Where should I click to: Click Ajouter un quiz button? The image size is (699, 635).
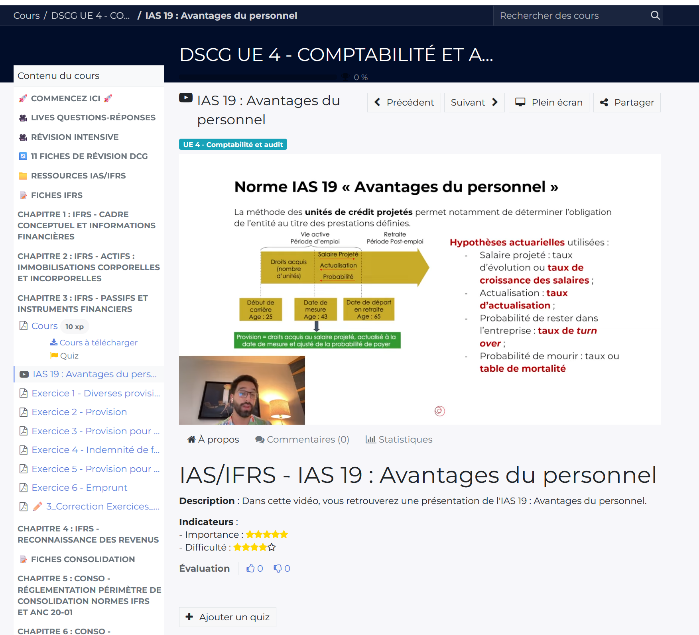click(227, 617)
